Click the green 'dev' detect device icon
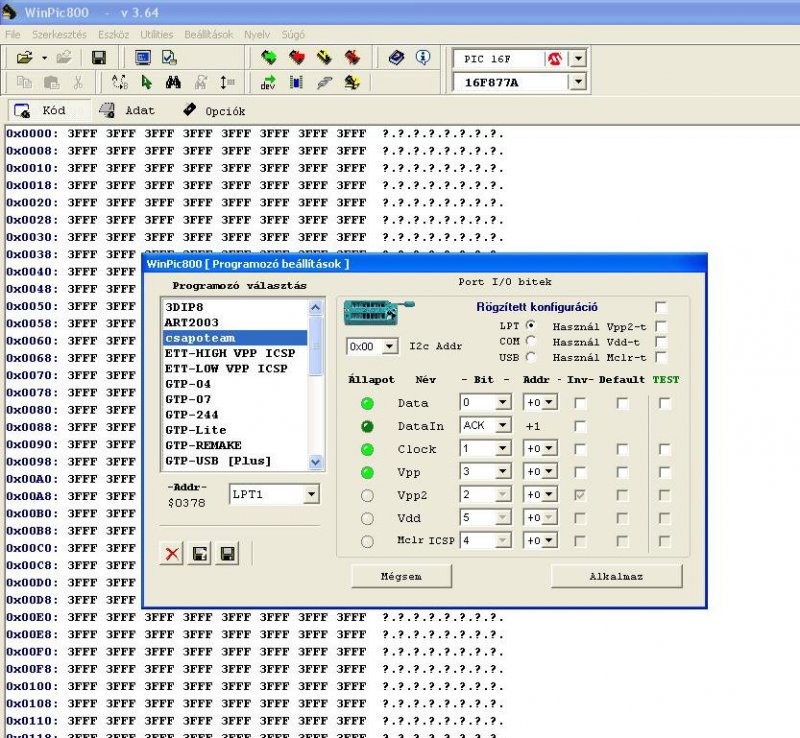Viewport: 800px width, 738px height. (268, 82)
